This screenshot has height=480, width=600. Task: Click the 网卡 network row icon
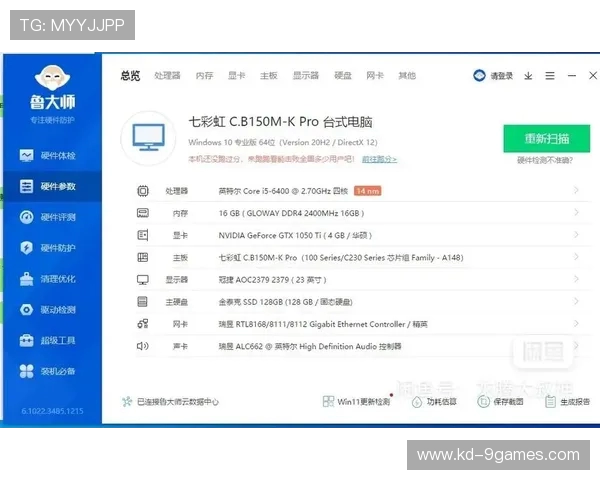(143, 324)
